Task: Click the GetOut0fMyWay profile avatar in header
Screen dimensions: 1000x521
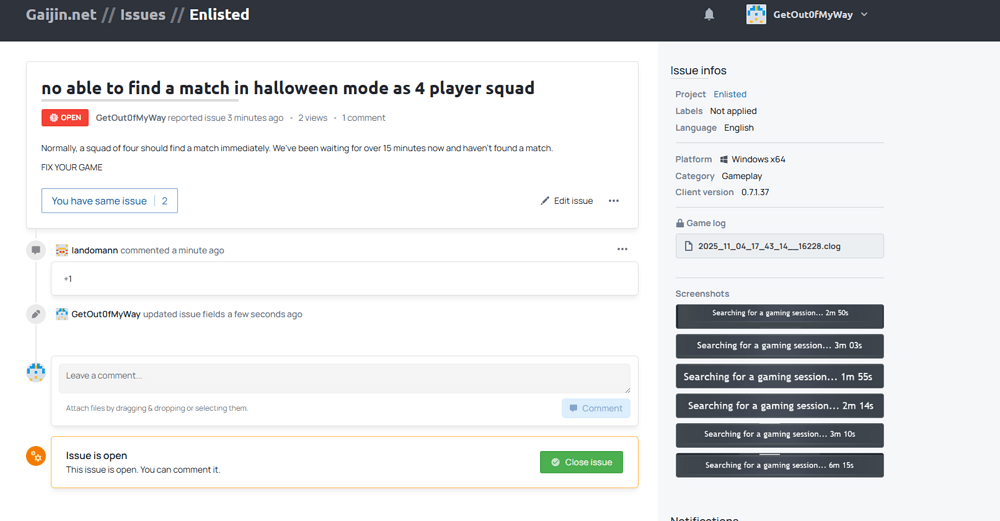Action: click(756, 14)
